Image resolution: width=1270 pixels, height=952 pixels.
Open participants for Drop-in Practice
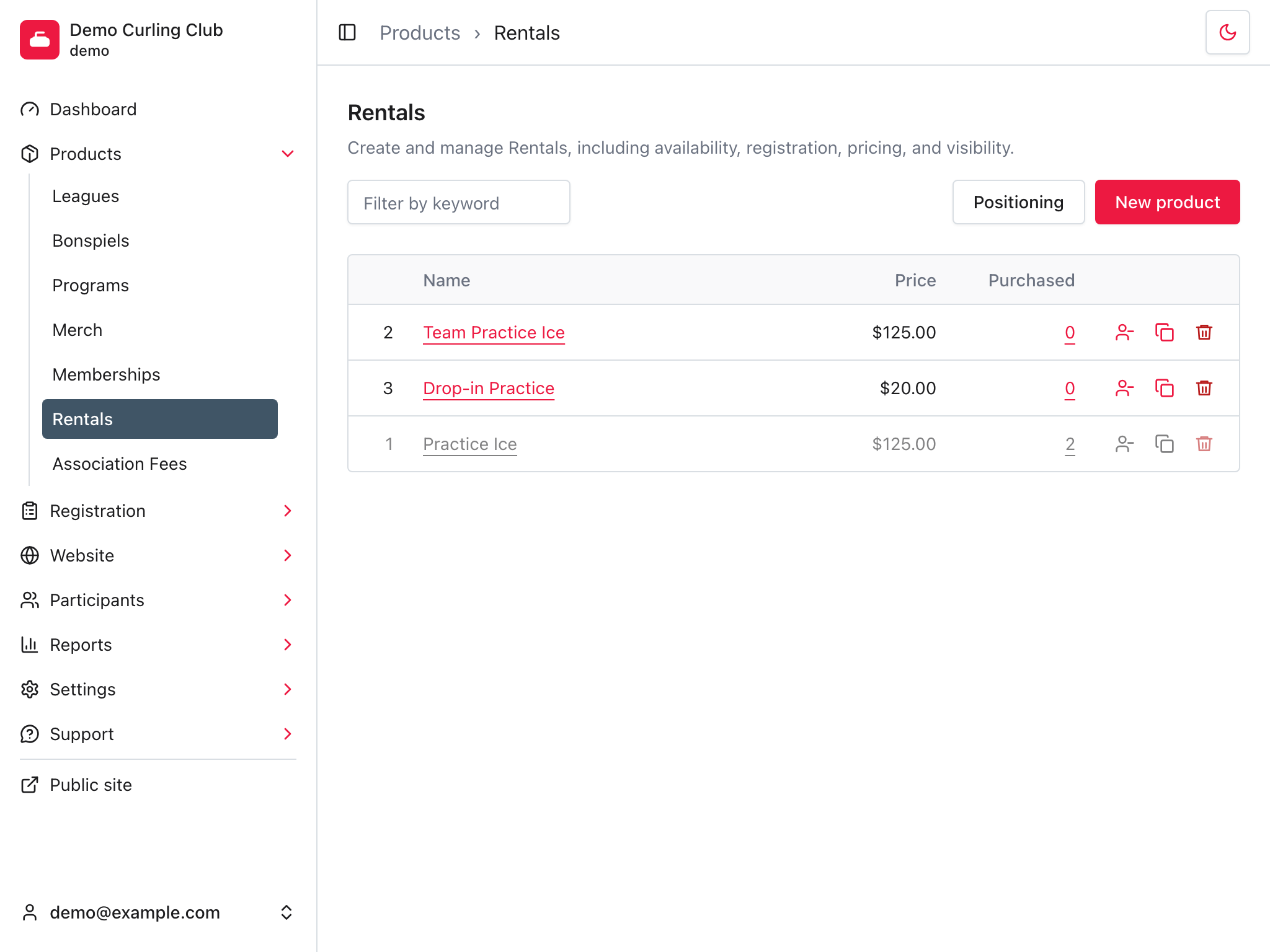(x=1124, y=388)
